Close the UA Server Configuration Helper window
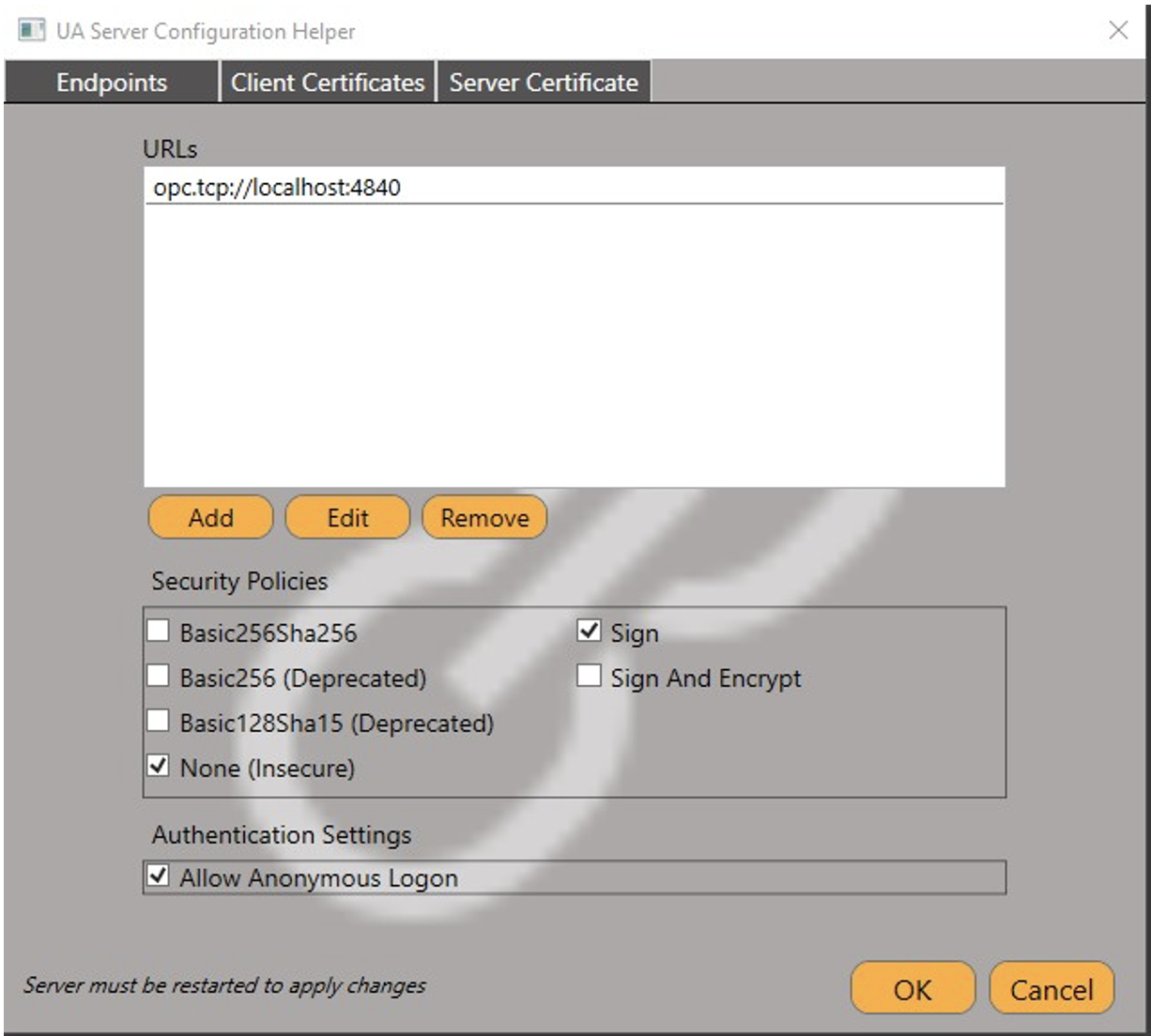 (1117, 31)
